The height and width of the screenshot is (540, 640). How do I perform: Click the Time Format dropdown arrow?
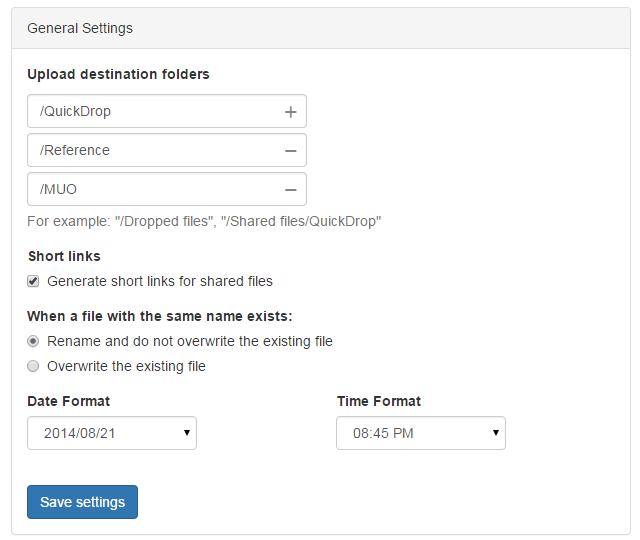(496, 433)
